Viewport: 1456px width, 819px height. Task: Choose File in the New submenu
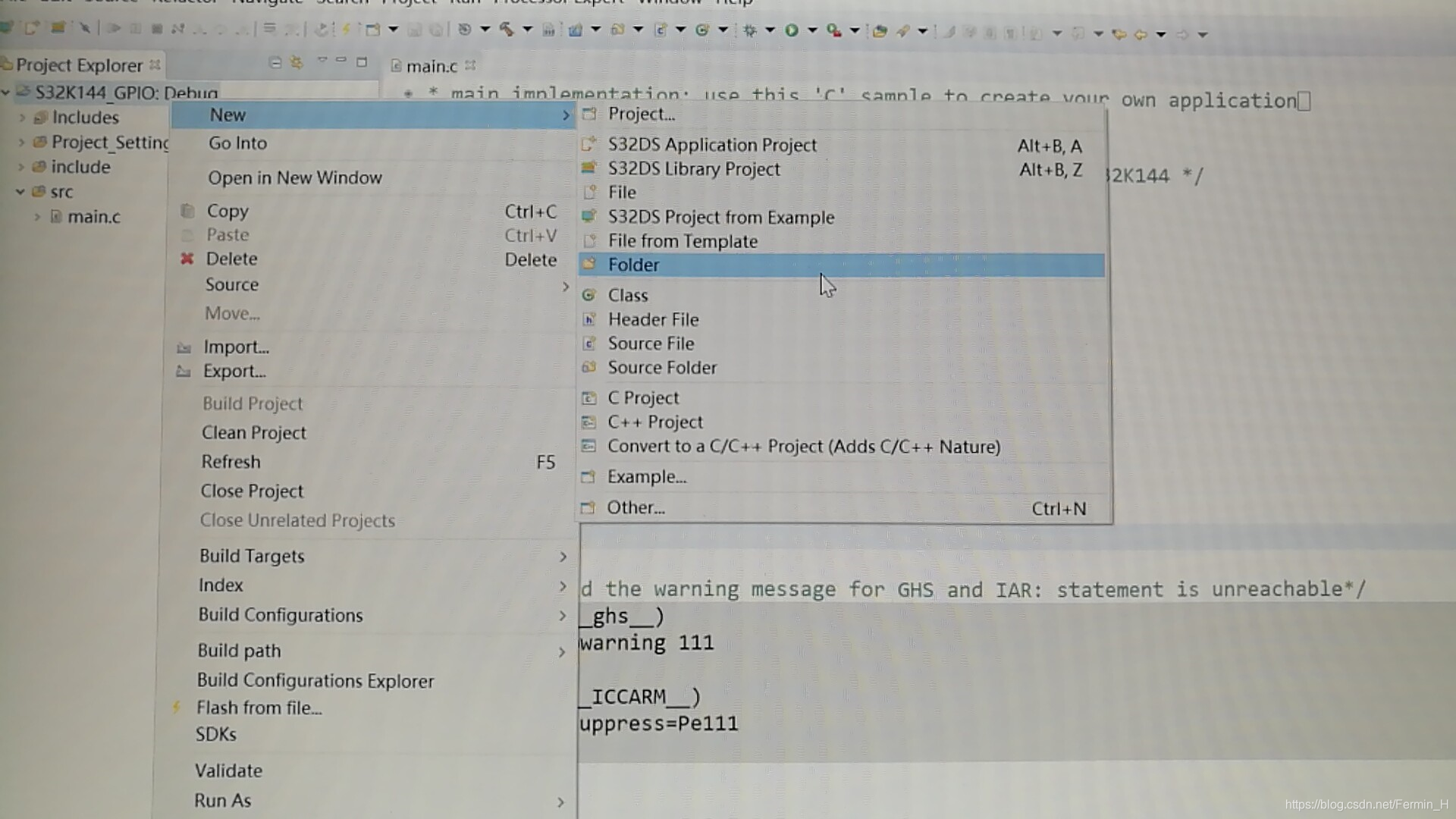(841, 192)
